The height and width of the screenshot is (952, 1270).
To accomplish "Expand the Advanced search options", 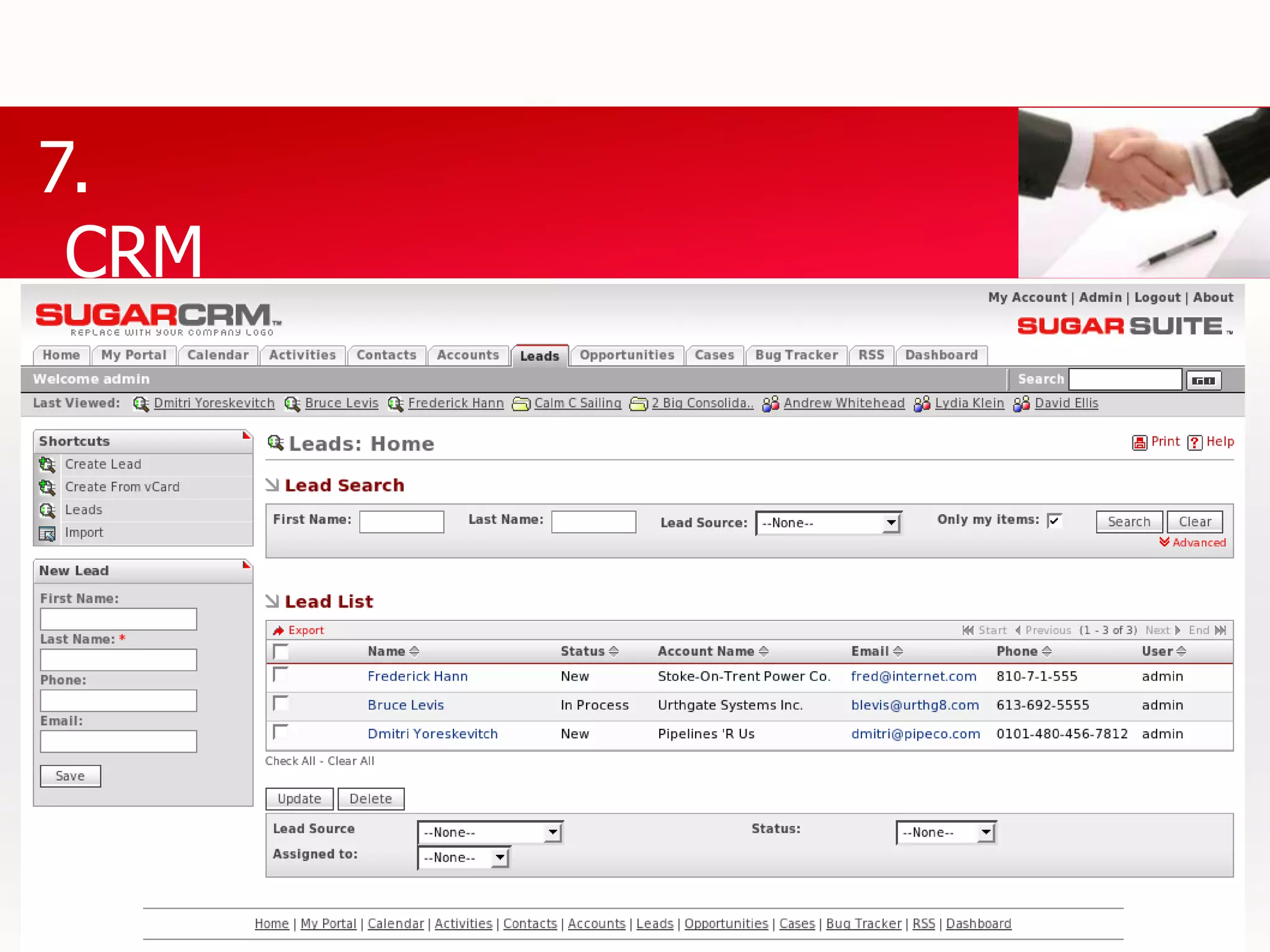I will pyautogui.click(x=1192, y=543).
